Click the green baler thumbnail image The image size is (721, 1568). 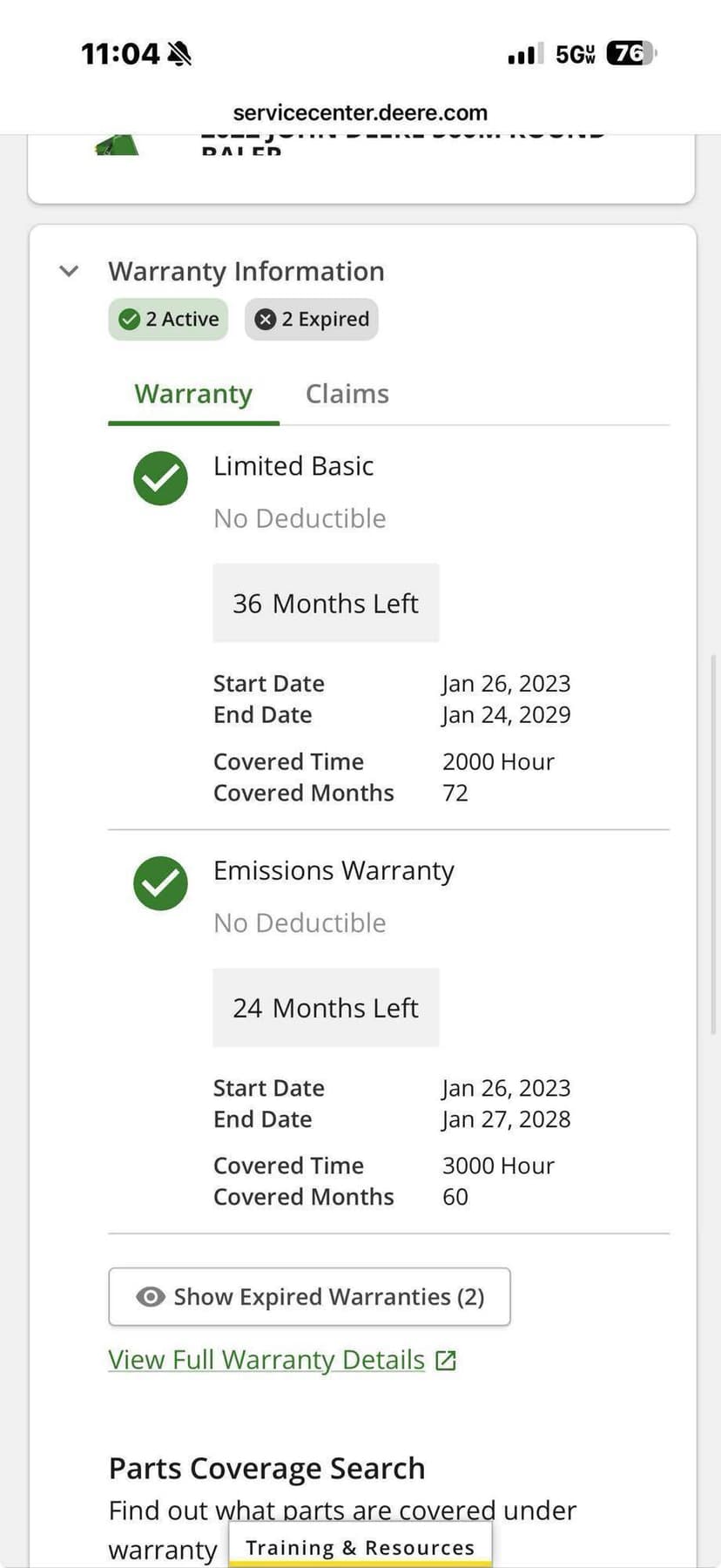[x=118, y=145]
